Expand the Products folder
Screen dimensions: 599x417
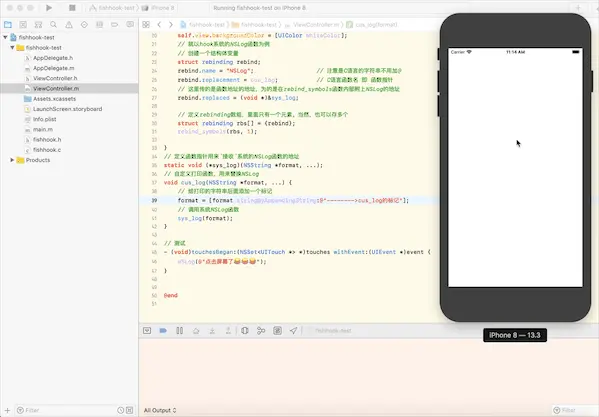[x=12, y=160]
